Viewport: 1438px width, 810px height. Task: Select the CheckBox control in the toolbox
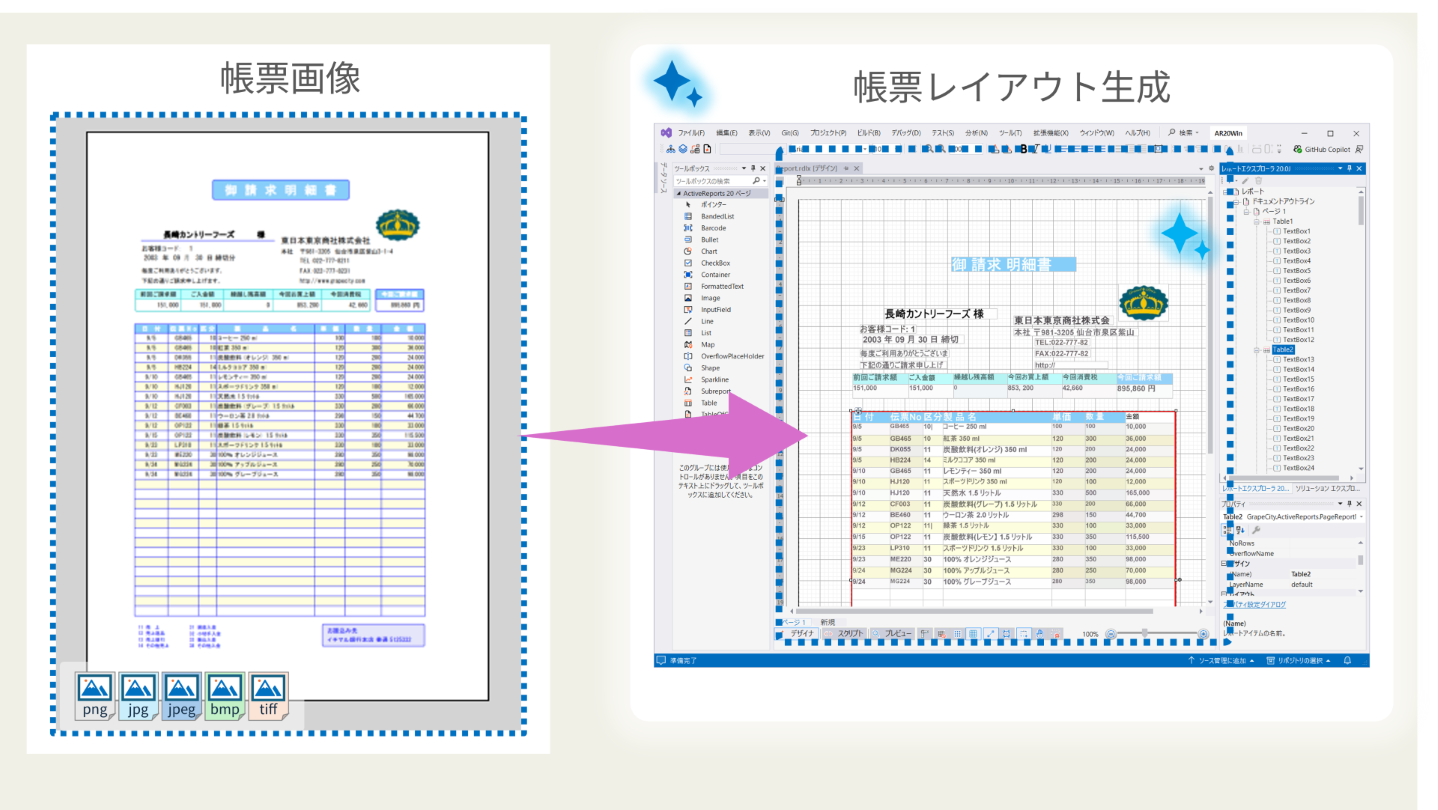pos(715,263)
